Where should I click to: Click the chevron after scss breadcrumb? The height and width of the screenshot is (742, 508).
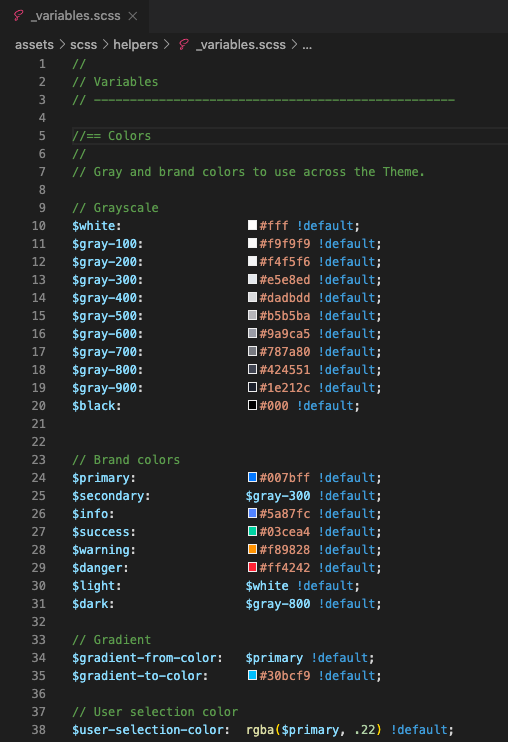coord(105,44)
